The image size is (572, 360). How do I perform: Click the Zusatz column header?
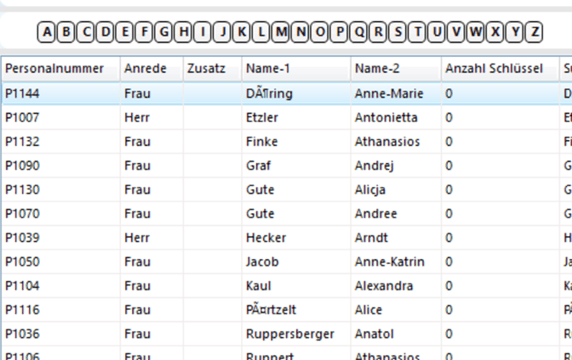pos(213,69)
